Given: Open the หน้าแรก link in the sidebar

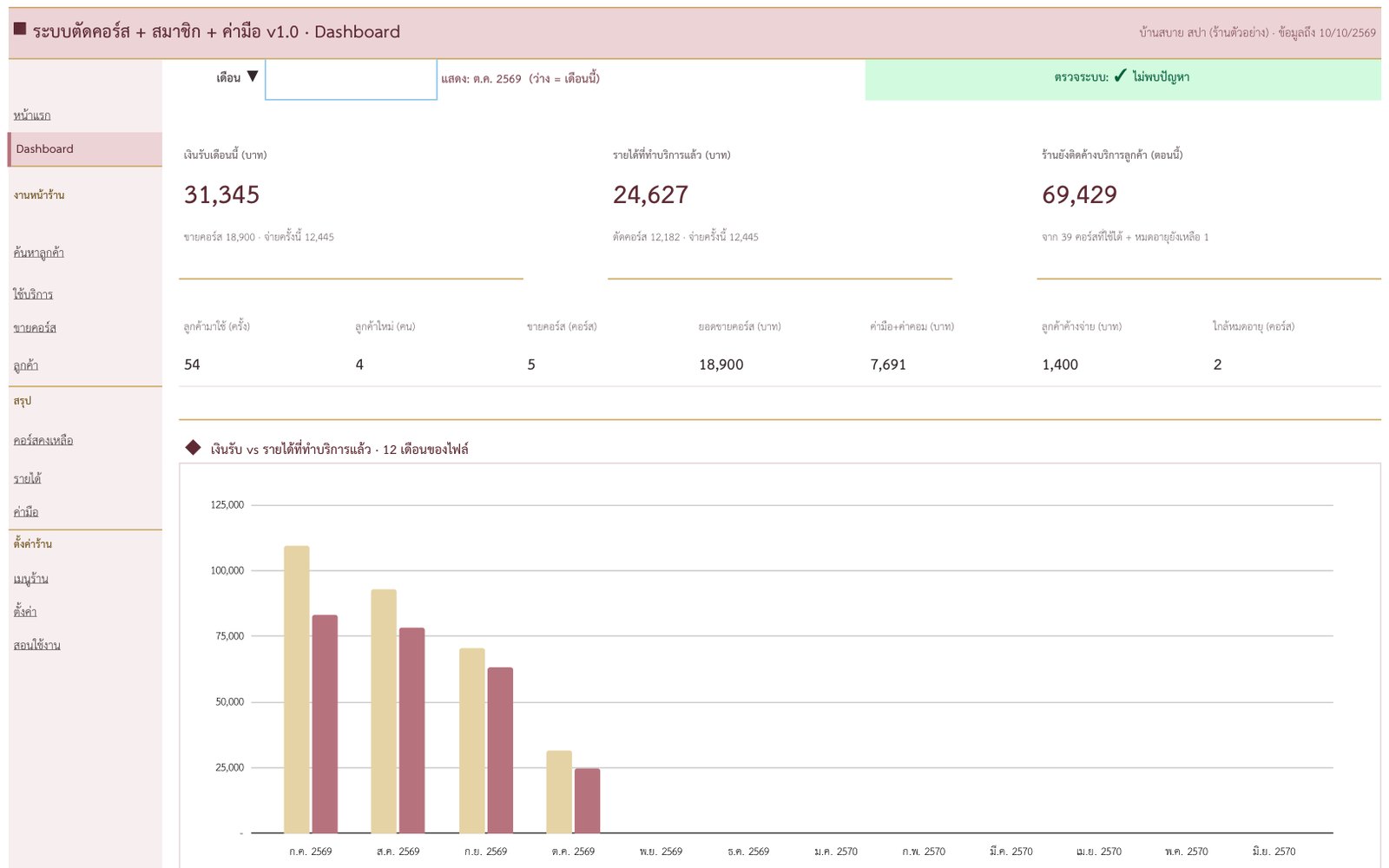Looking at the screenshot, I should point(32,115).
